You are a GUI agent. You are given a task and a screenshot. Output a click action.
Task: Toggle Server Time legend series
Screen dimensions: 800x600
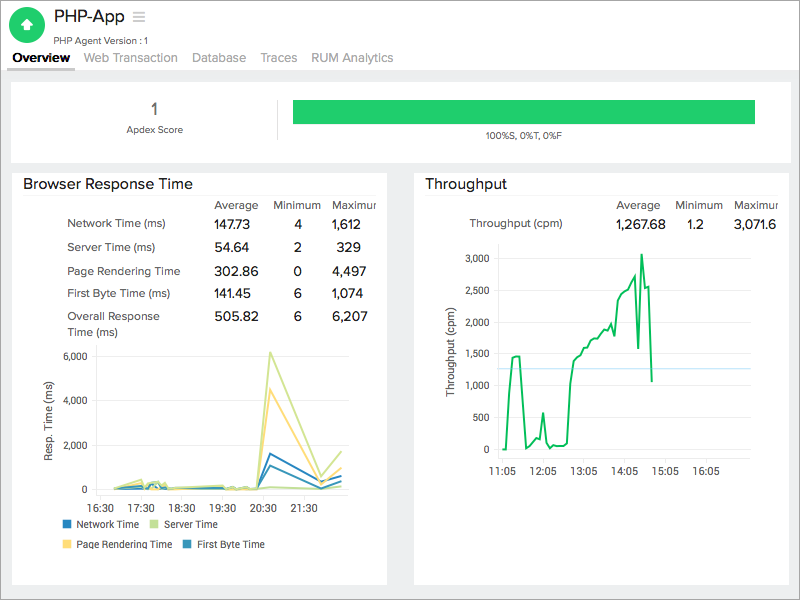[x=190, y=524]
